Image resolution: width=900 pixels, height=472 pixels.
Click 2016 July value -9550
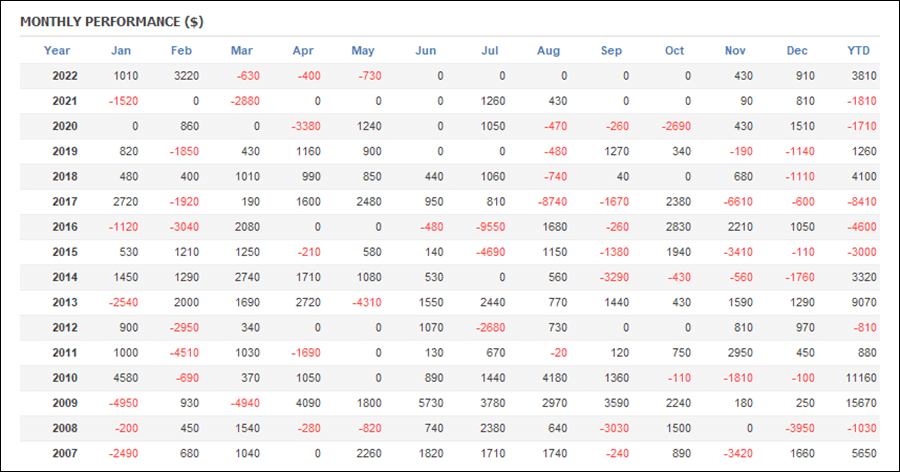pyautogui.click(x=491, y=227)
